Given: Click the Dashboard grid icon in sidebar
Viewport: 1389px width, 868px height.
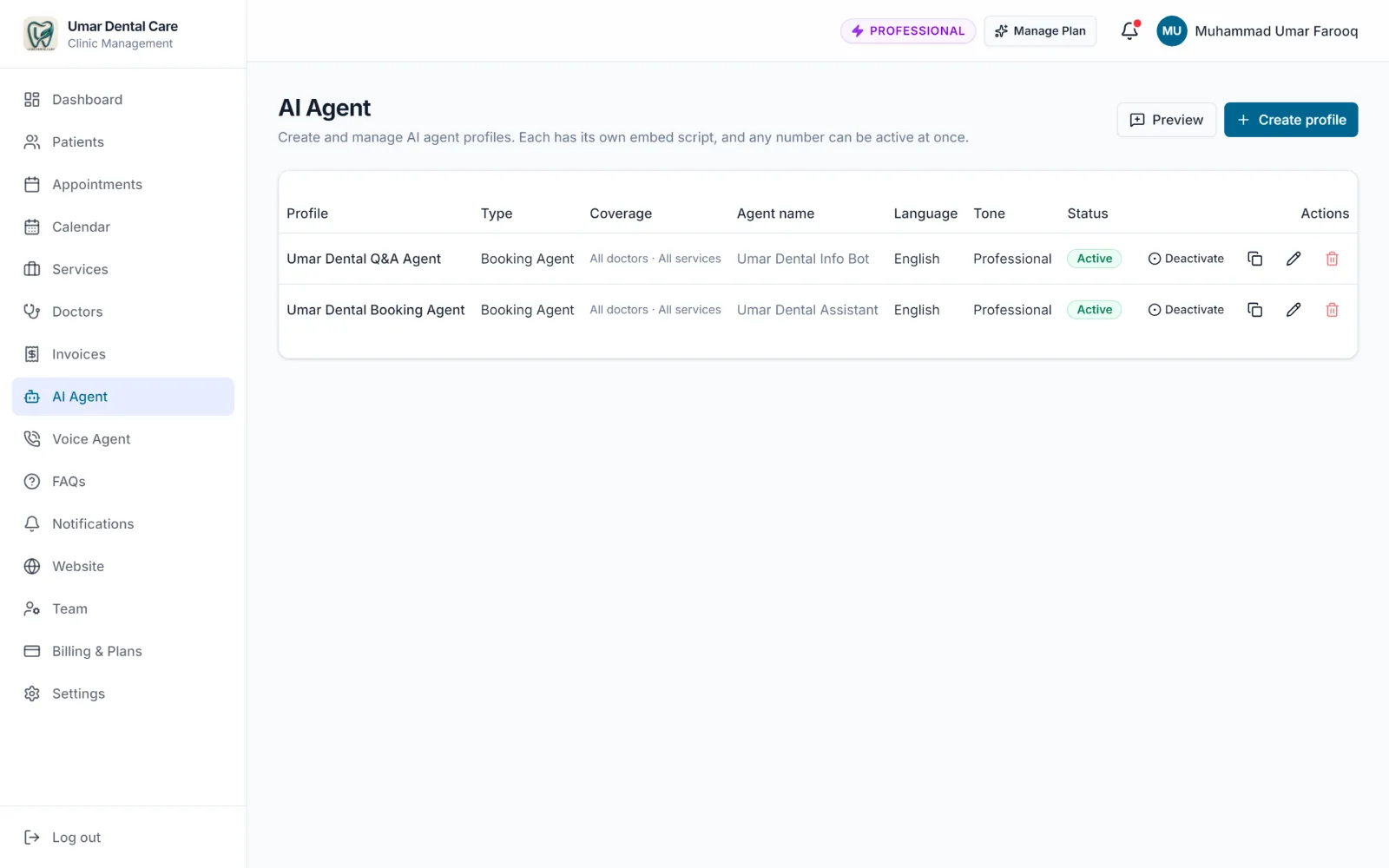Looking at the screenshot, I should [32, 100].
